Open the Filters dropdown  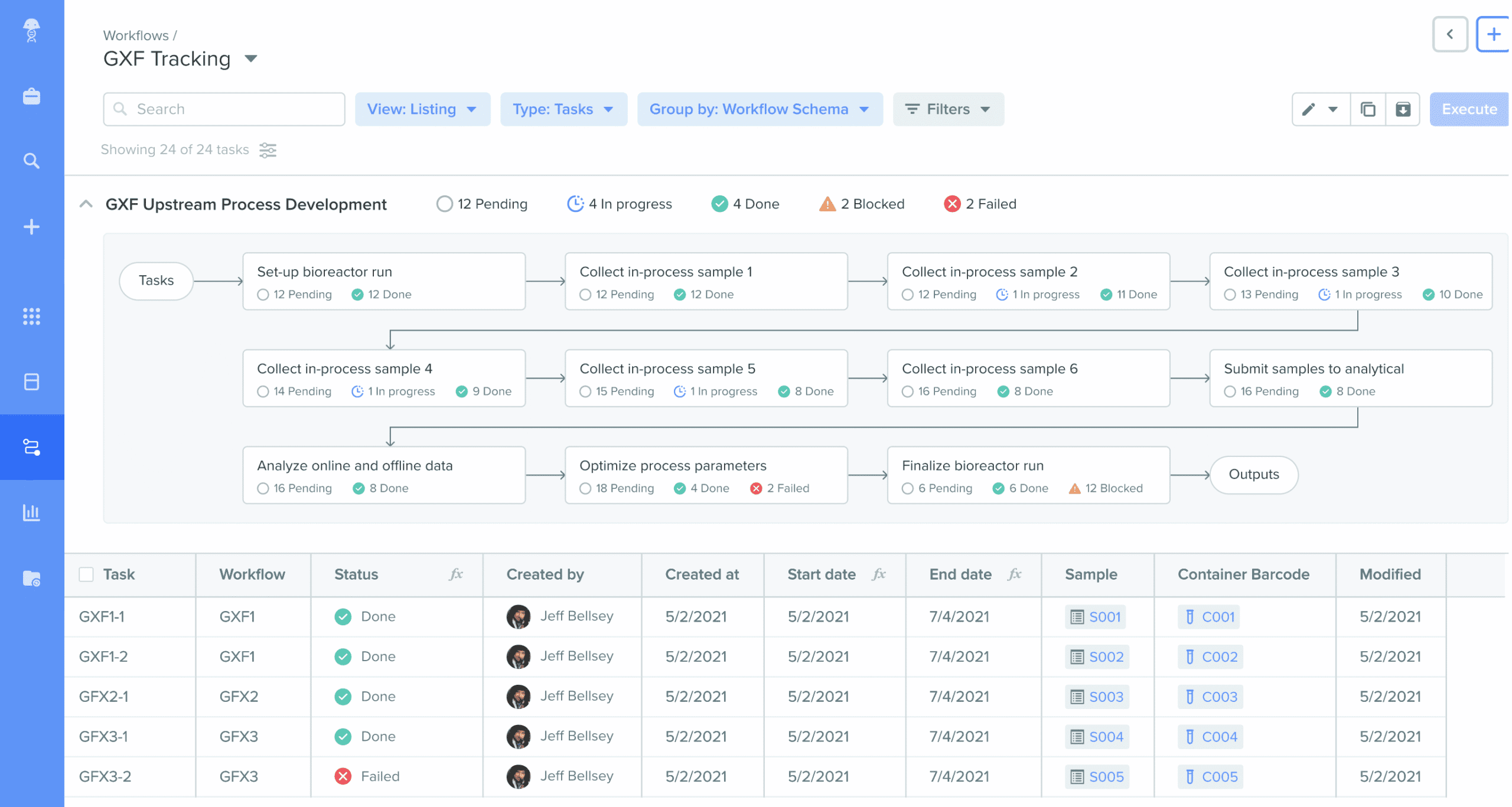[x=949, y=109]
